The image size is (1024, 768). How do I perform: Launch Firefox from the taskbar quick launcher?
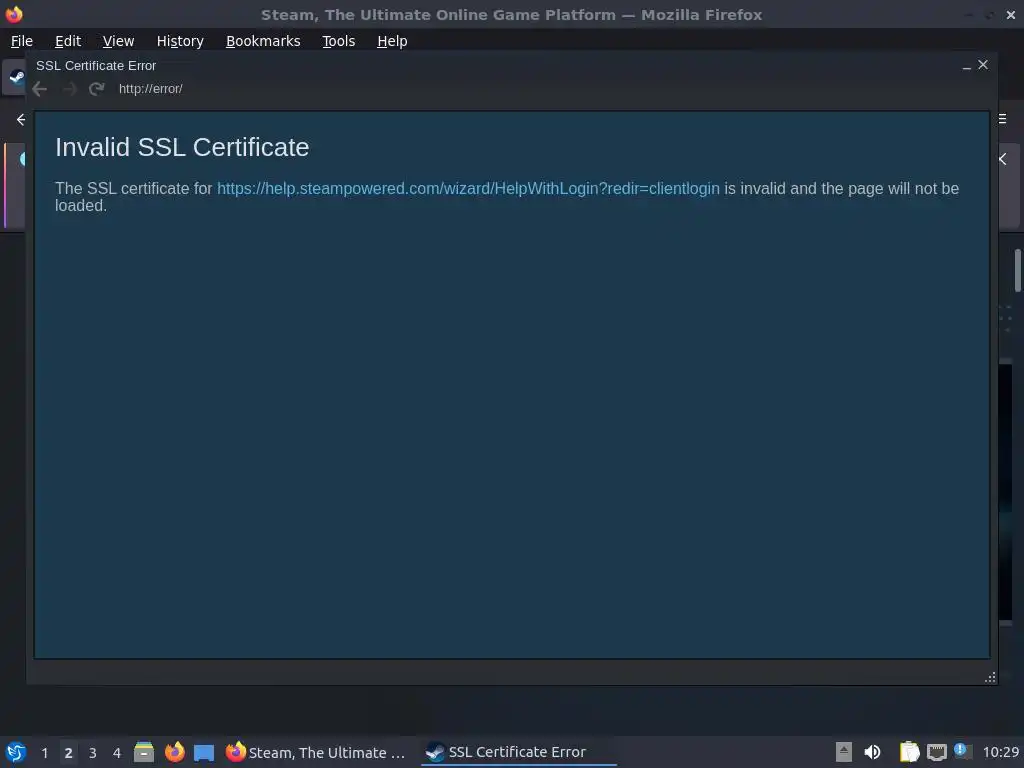click(174, 752)
